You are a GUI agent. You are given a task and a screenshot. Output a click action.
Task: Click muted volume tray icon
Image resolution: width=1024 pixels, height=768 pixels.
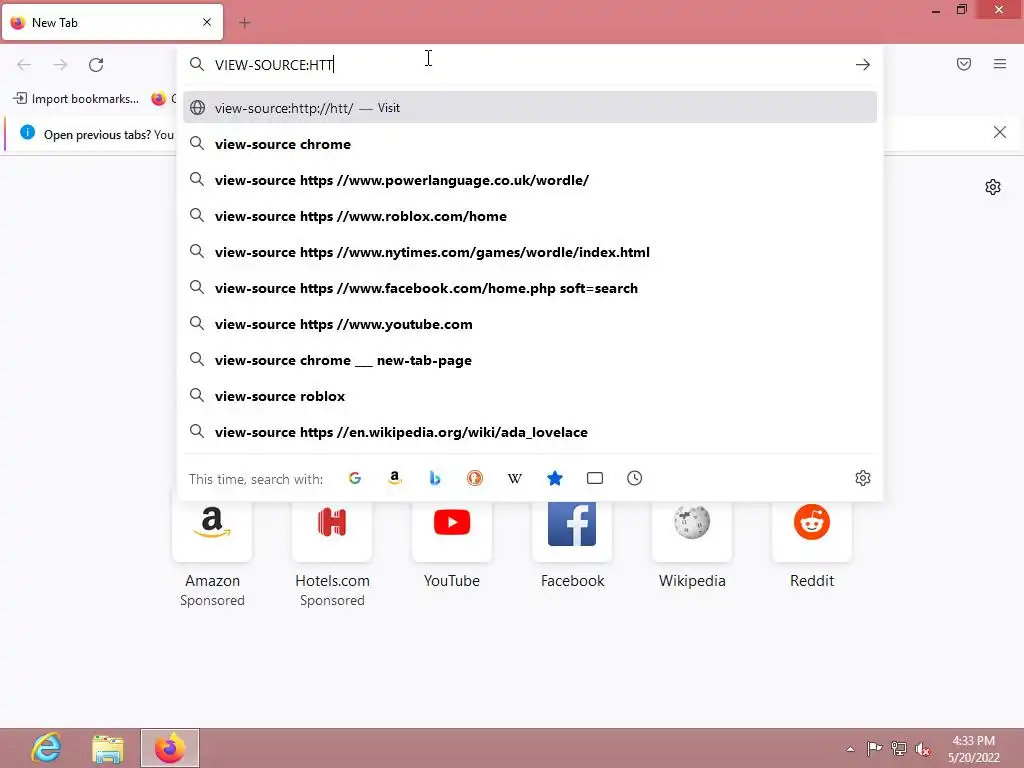[923, 749]
